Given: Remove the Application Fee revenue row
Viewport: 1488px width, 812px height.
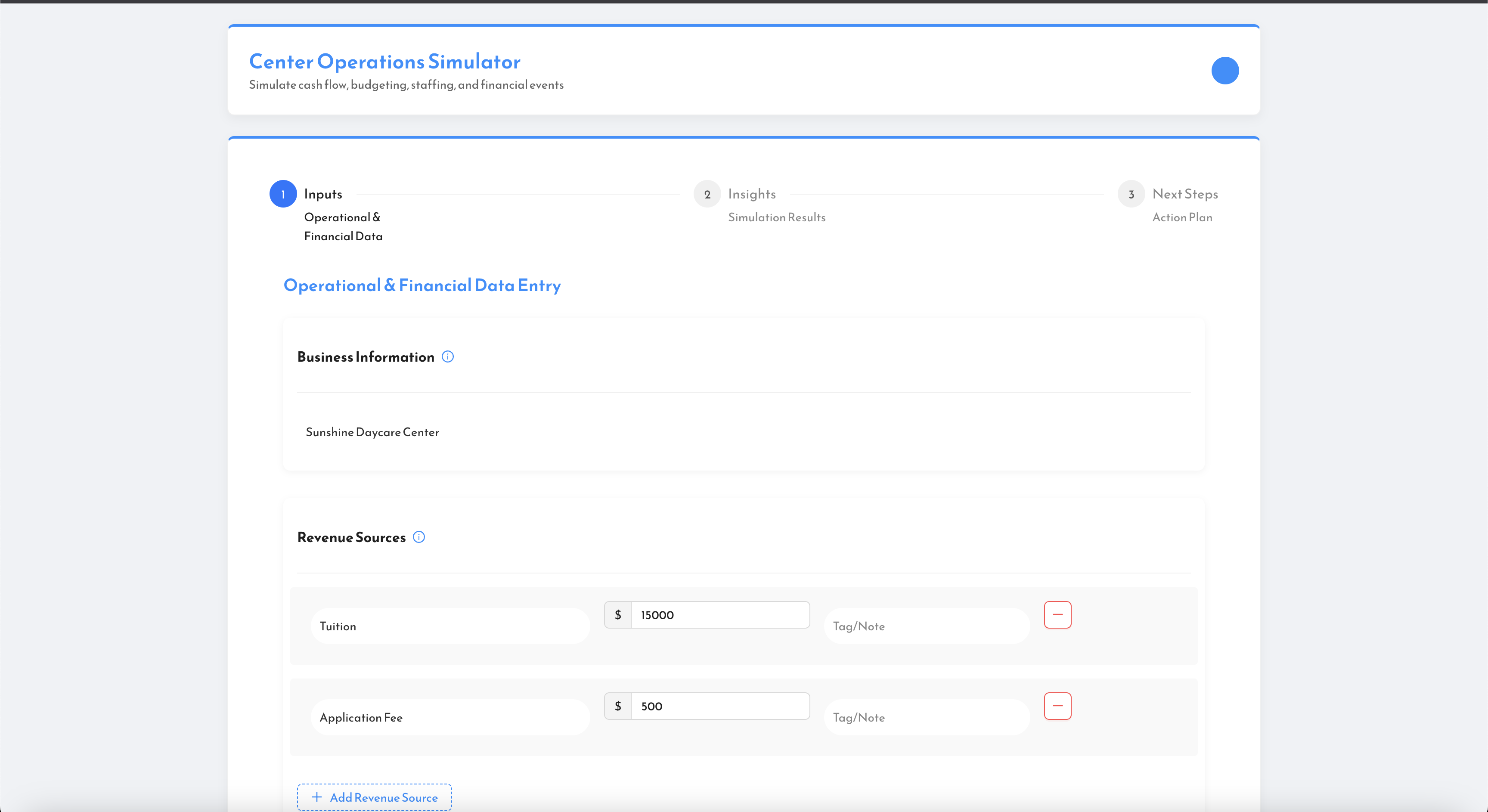Looking at the screenshot, I should click(x=1057, y=706).
